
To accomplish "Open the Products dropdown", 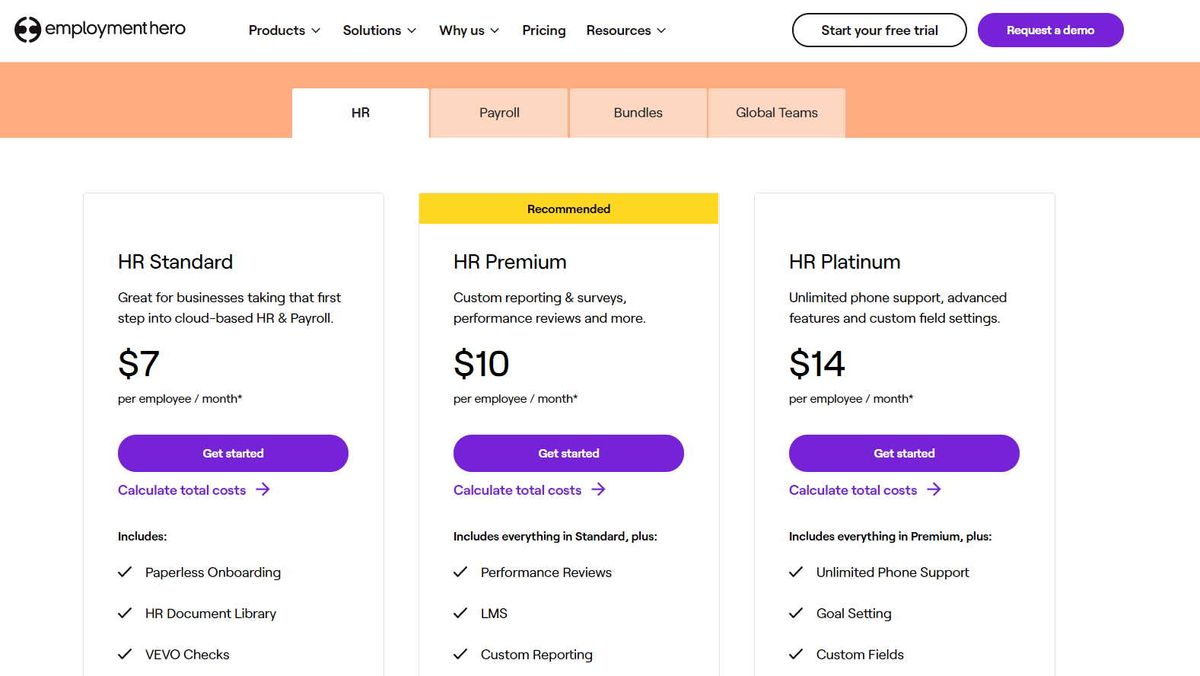I will click(x=284, y=30).
